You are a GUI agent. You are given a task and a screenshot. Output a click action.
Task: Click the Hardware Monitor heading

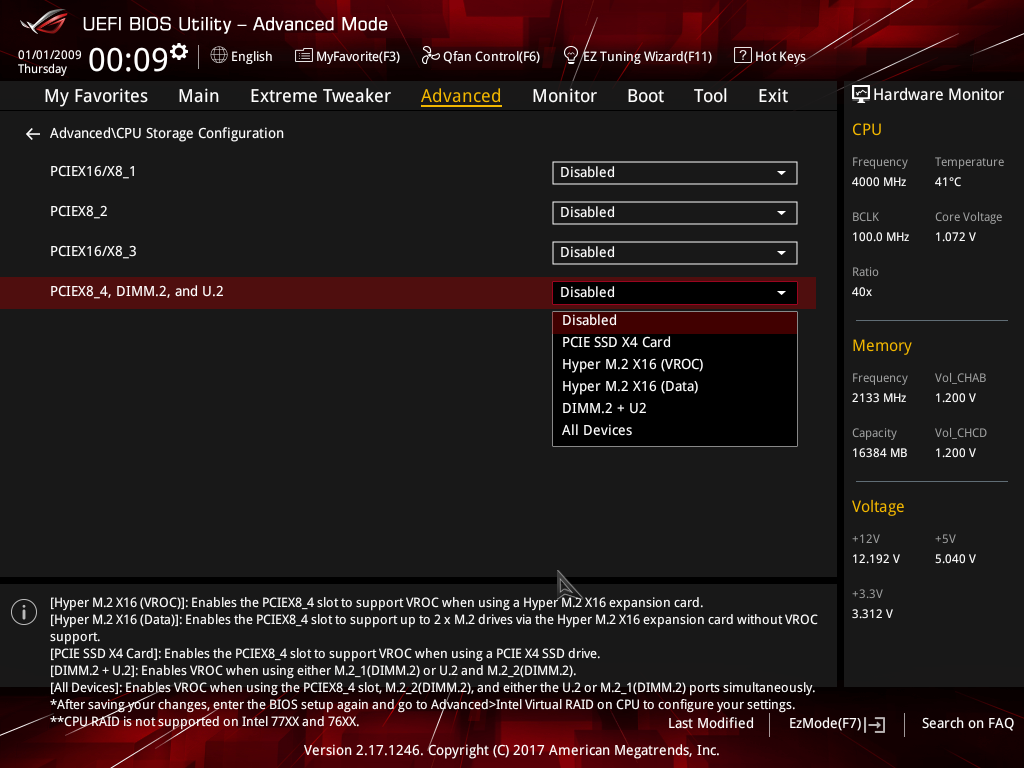[938, 95]
